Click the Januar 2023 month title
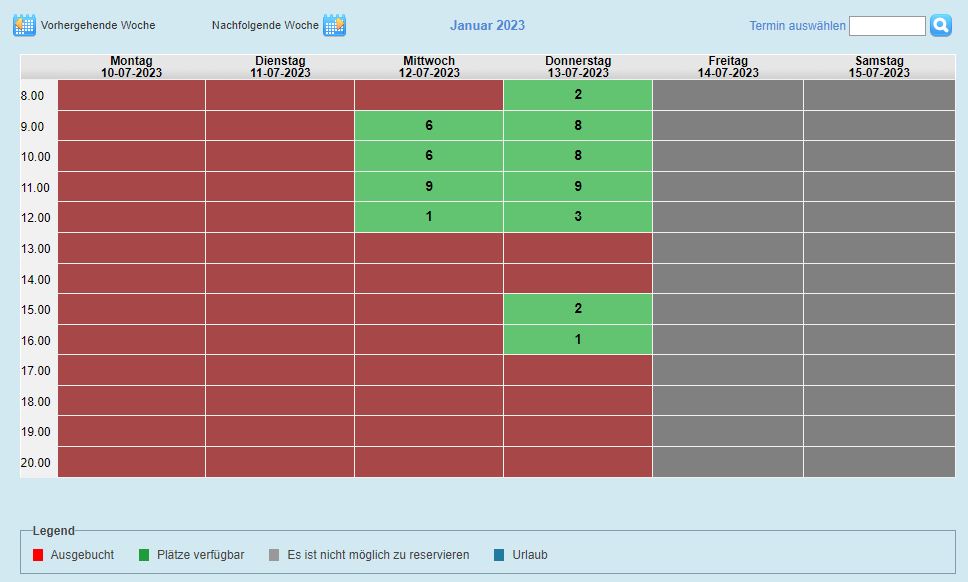968x582 pixels. pos(487,26)
